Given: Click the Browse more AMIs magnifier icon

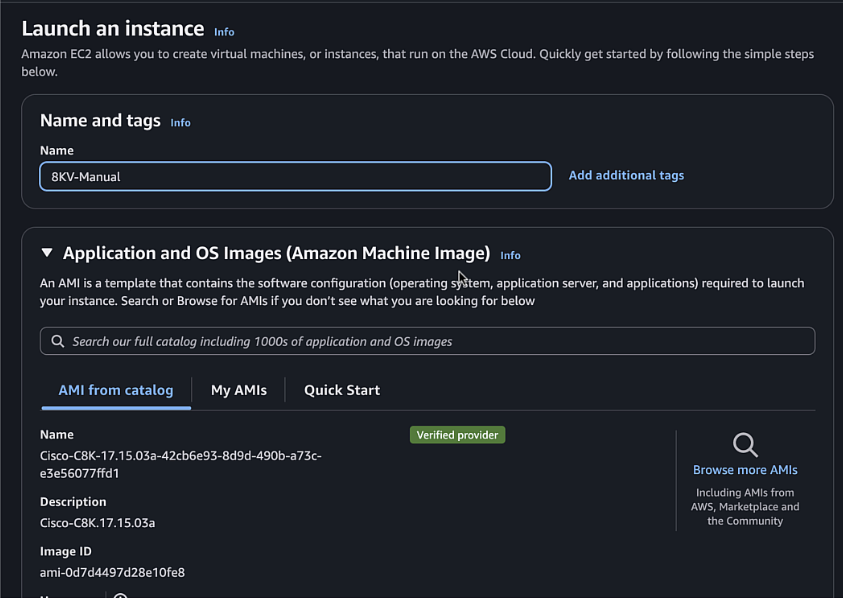Looking at the screenshot, I should coord(745,445).
